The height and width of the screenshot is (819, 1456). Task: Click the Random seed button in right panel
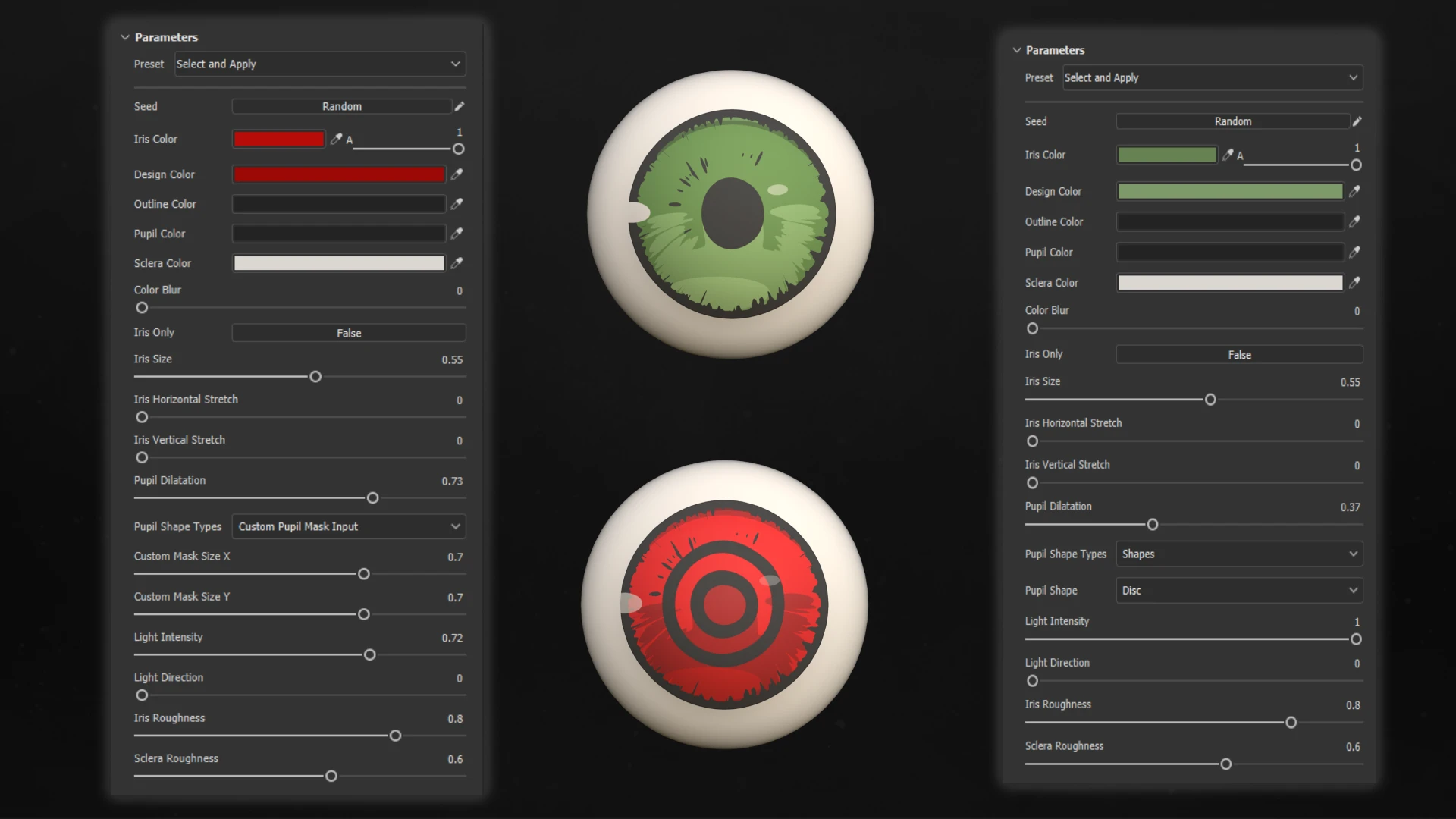1233,121
